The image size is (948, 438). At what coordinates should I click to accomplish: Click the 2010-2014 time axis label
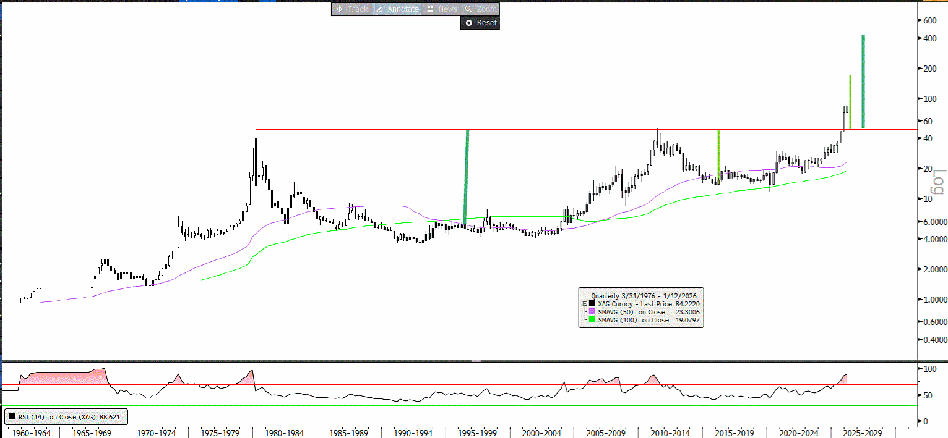click(x=670, y=433)
